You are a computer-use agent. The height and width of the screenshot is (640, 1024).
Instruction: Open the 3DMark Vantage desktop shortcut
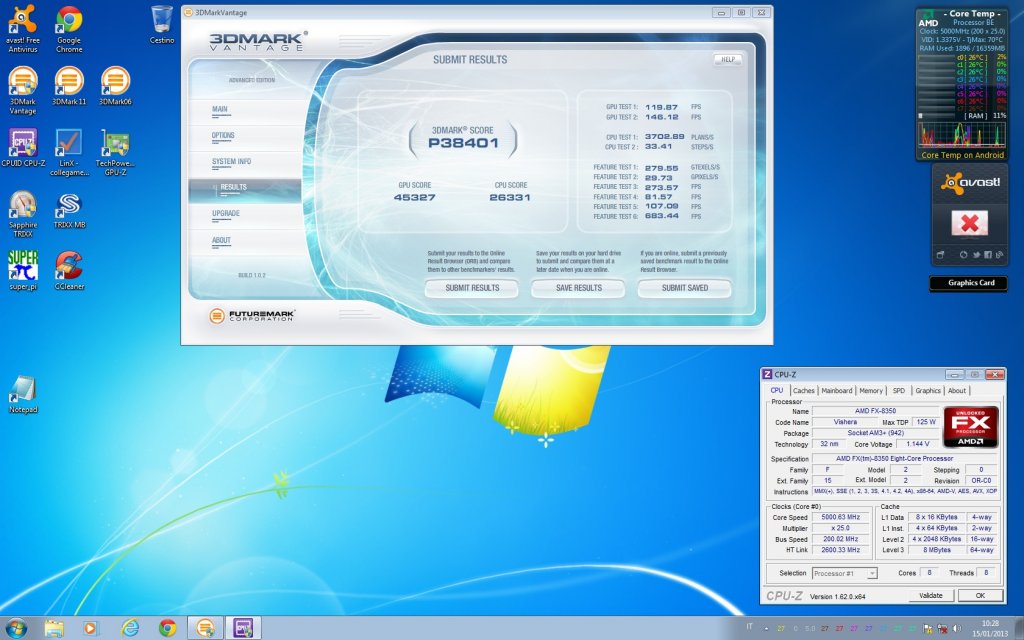point(23,90)
